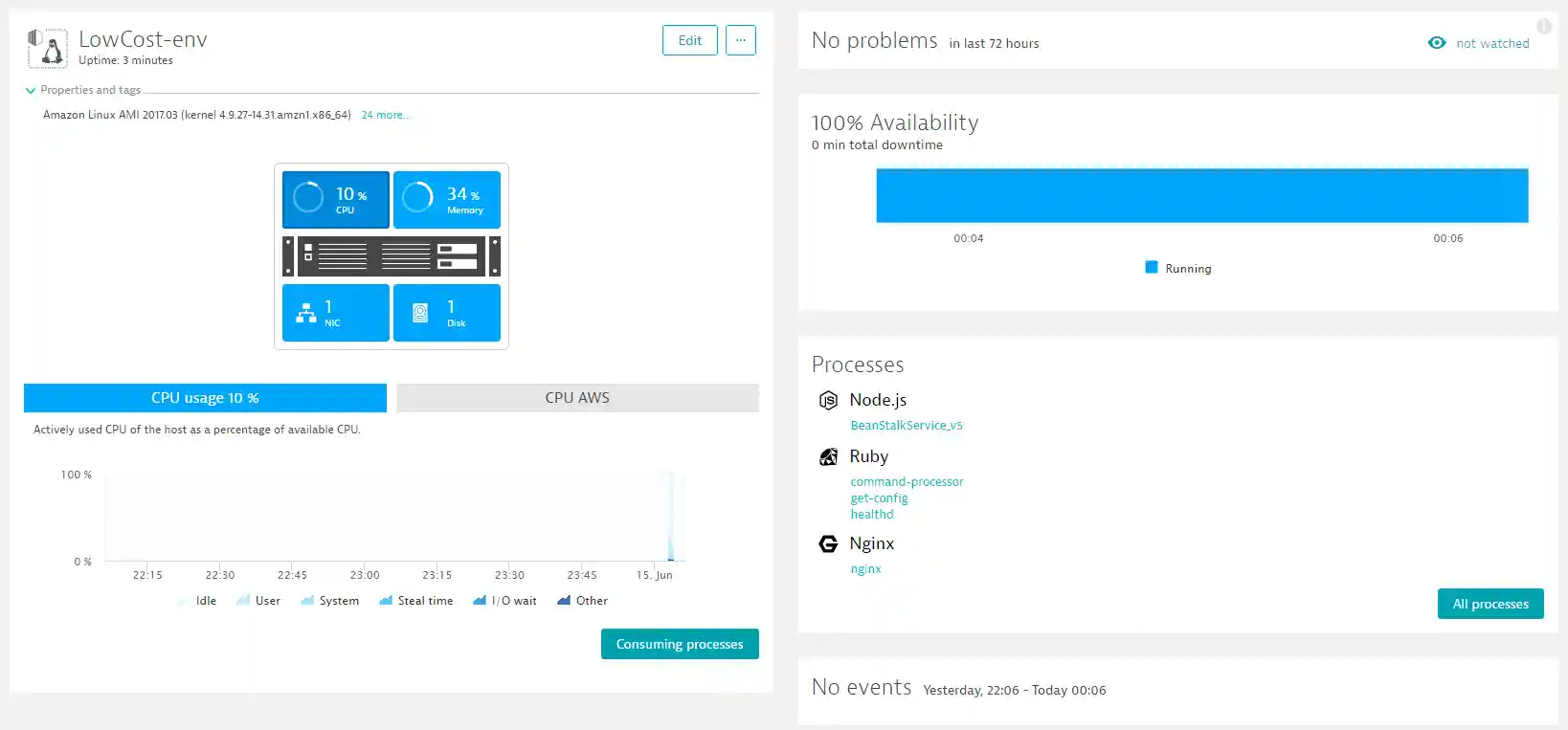Select the 34% Memory tile
Screen dimensions: 1568x730
pos(447,200)
